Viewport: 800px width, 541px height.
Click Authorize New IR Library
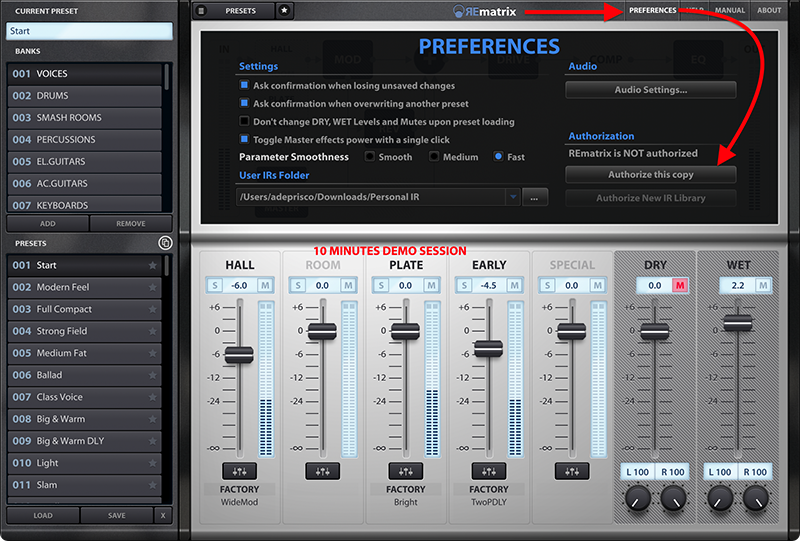coord(651,198)
